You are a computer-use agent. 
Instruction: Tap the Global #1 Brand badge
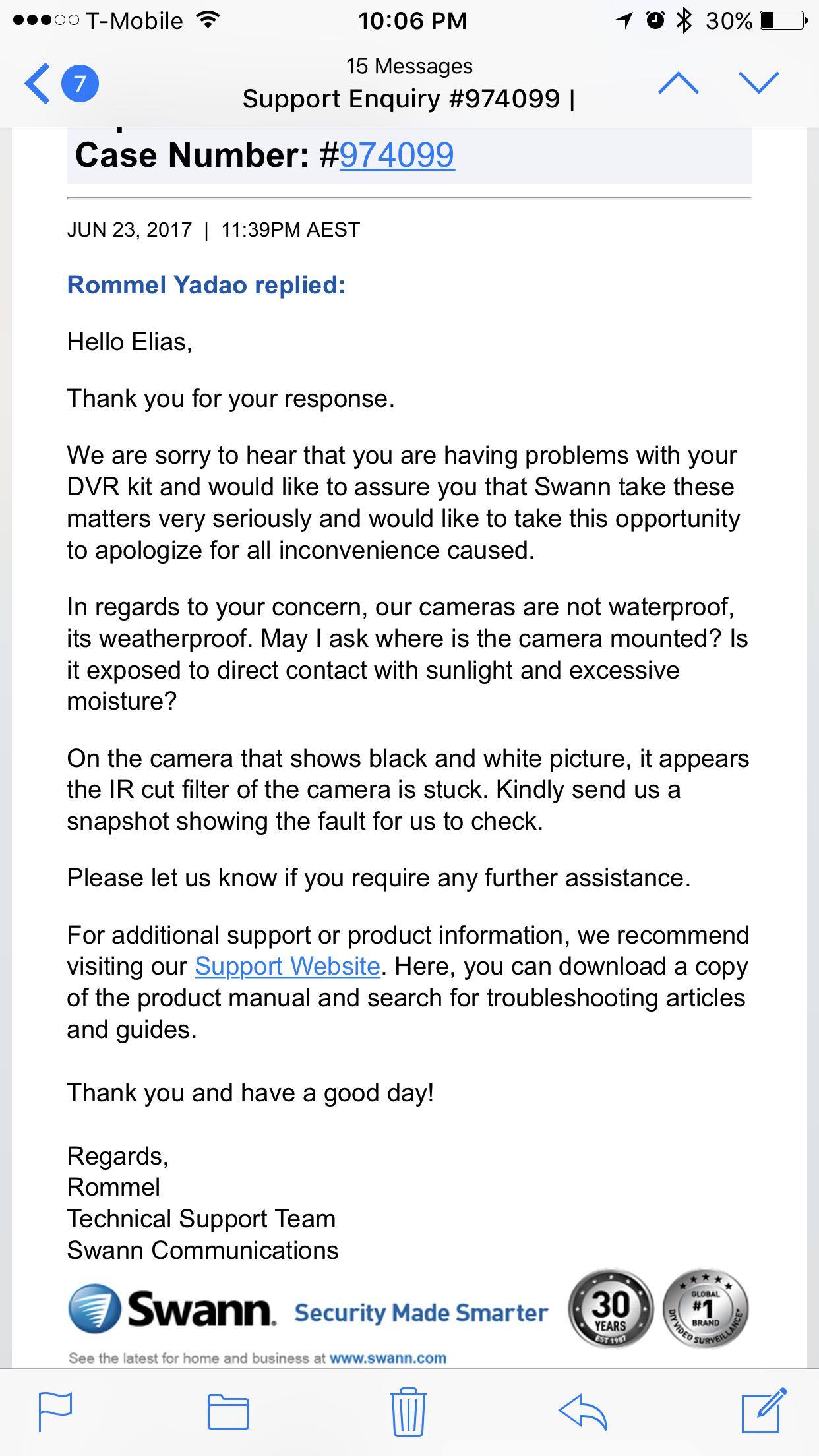(x=706, y=1309)
